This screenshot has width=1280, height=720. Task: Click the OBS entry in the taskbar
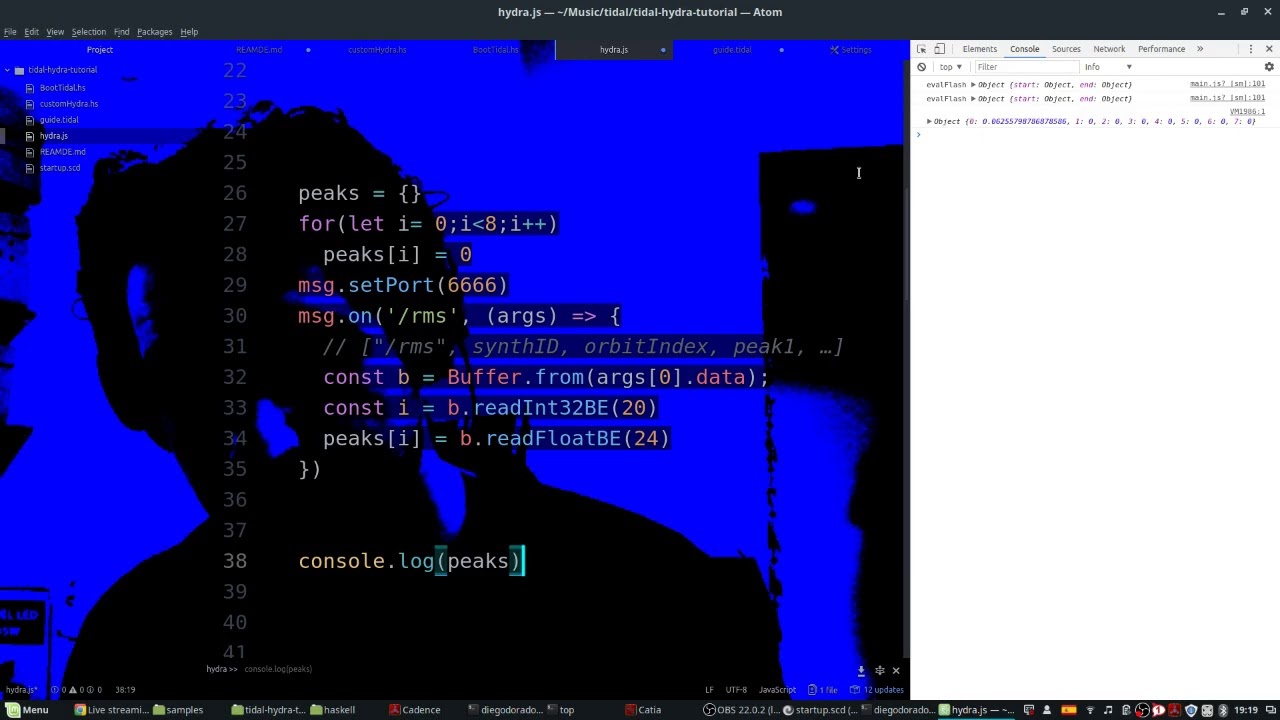(x=740, y=710)
